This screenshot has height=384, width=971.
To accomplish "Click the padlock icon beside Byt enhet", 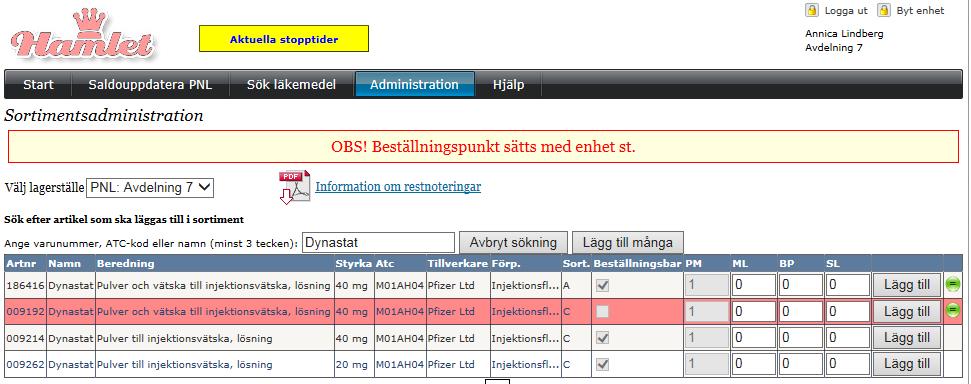I will click(x=884, y=11).
